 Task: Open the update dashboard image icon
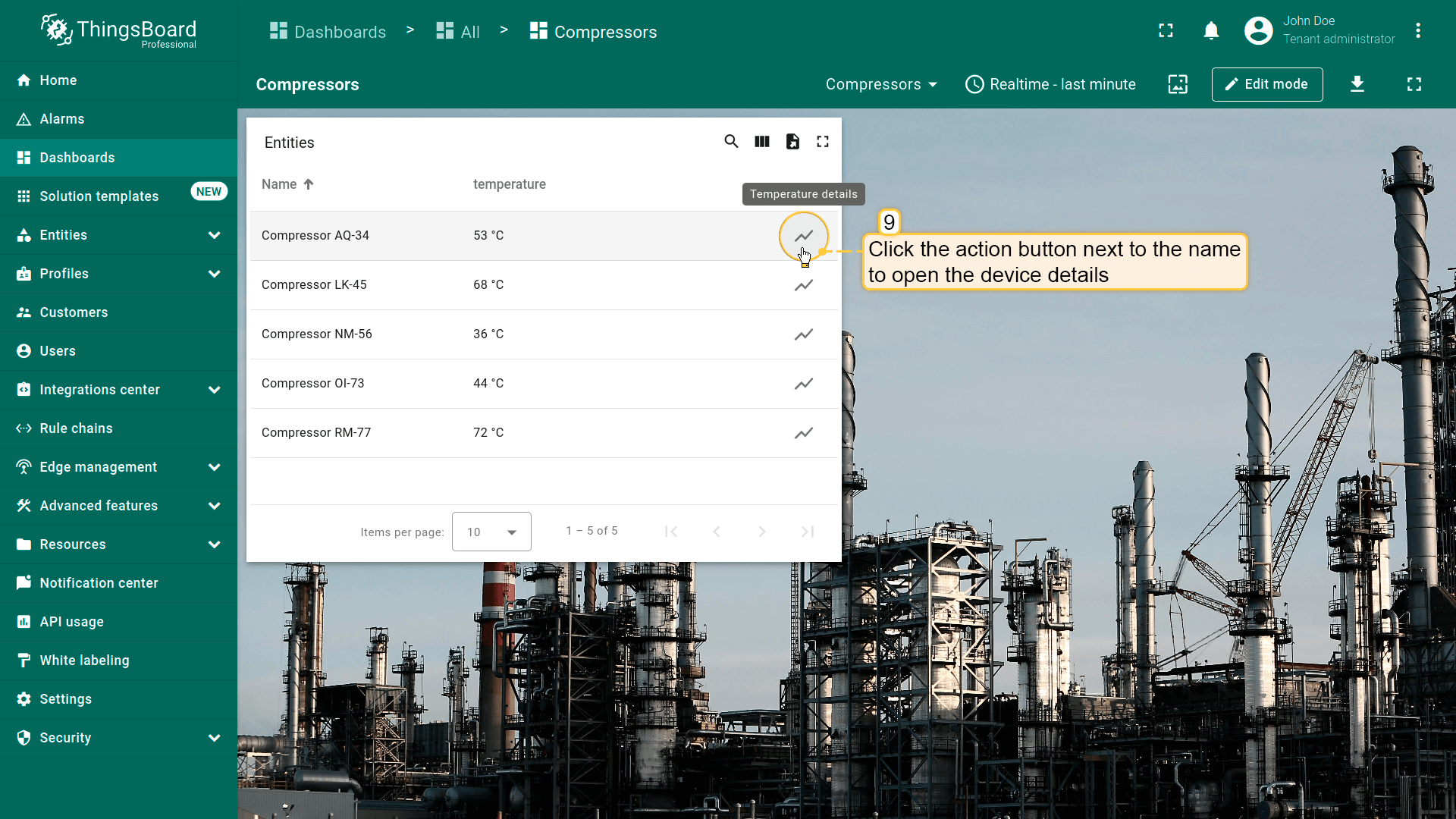(x=1178, y=84)
